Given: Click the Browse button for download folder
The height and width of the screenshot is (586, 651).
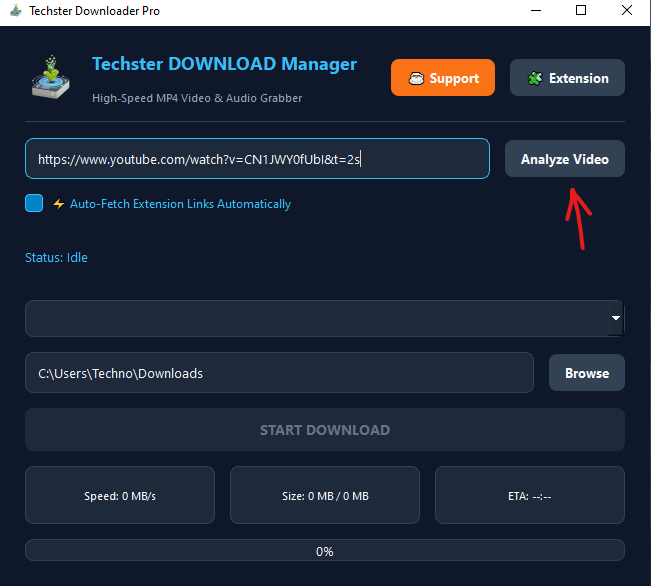Looking at the screenshot, I should pos(587,373).
